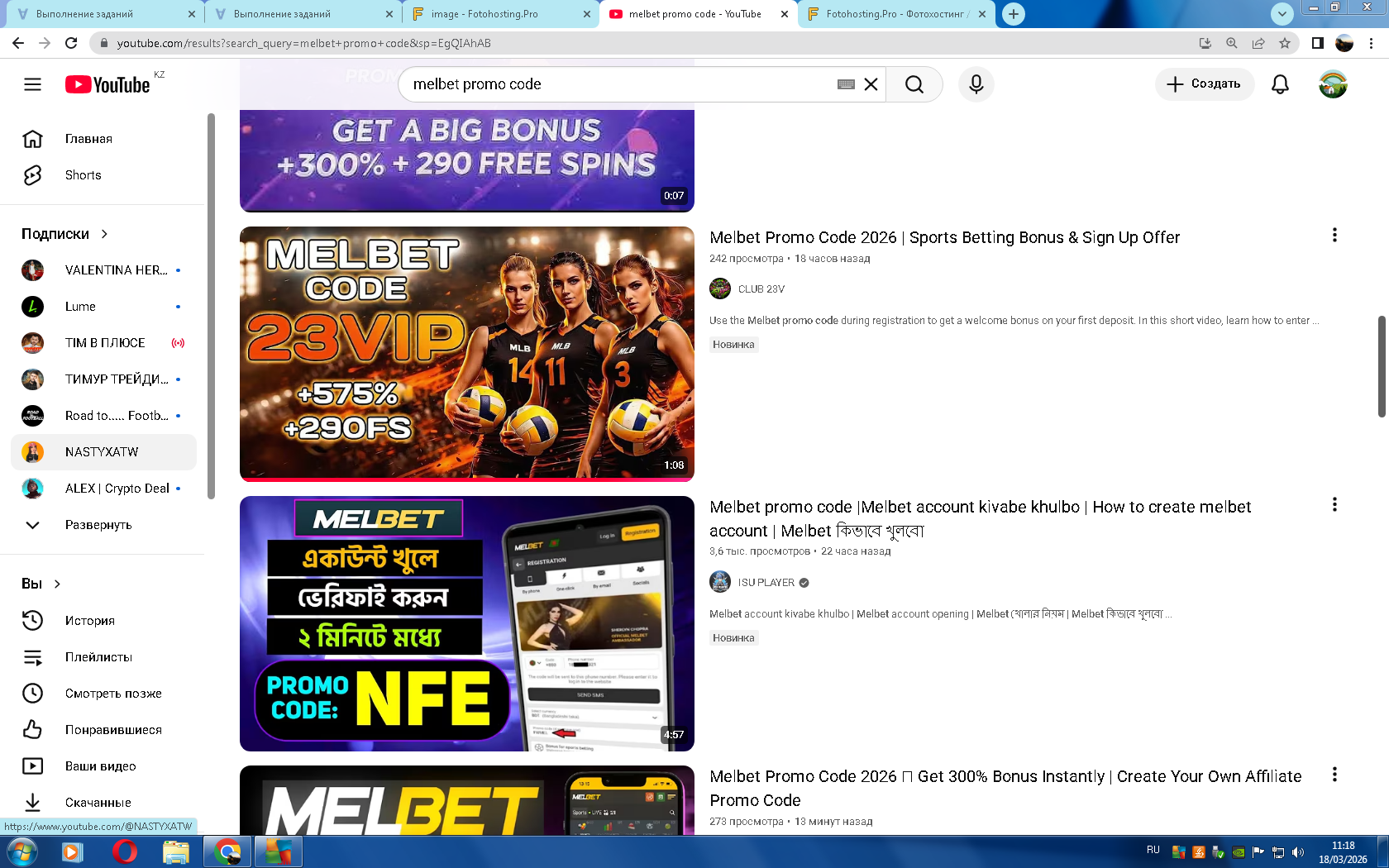Reload the page in Chrome
The width and height of the screenshot is (1389, 868).
click(71, 43)
